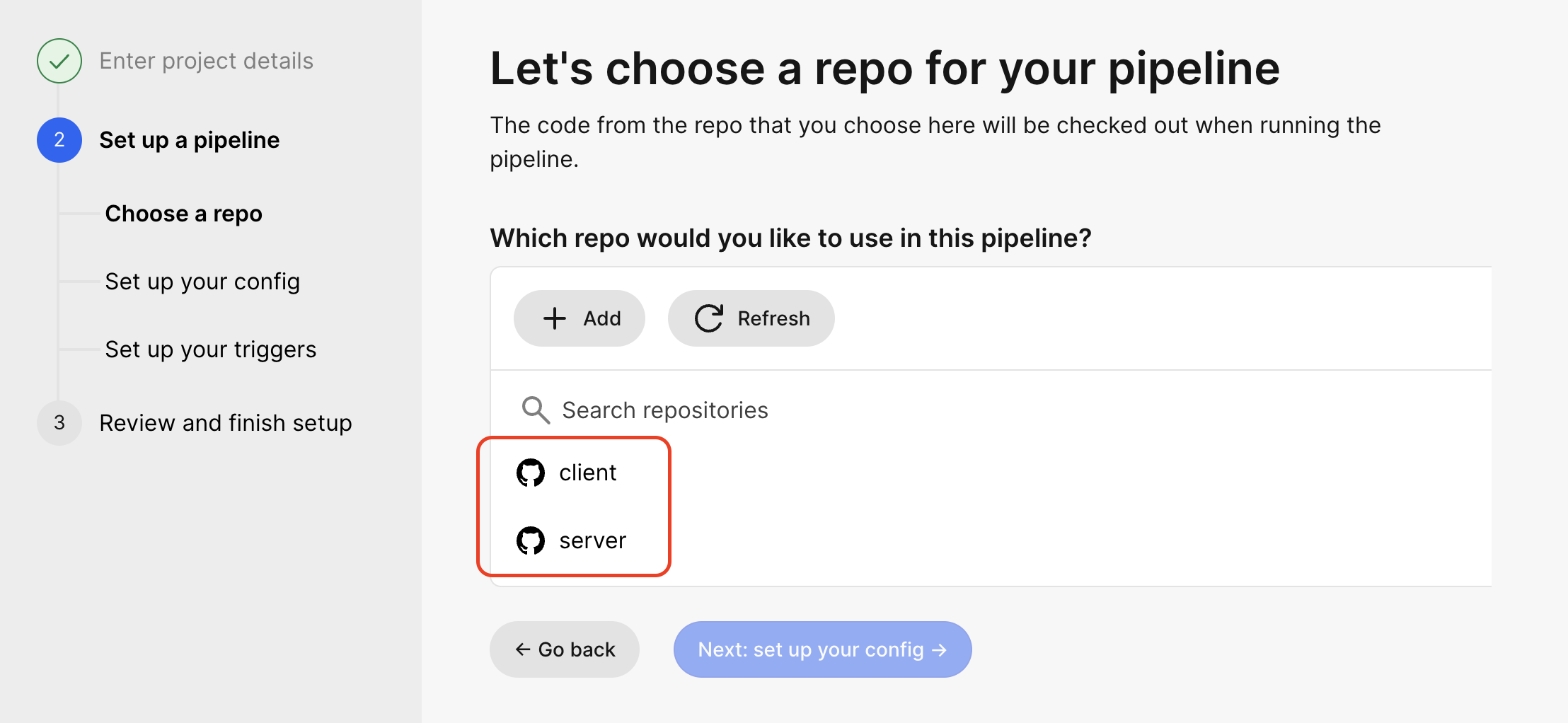This screenshot has width=1568, height=723.
Task: Click the left arrow on Go back
Action: click(523, 649)
